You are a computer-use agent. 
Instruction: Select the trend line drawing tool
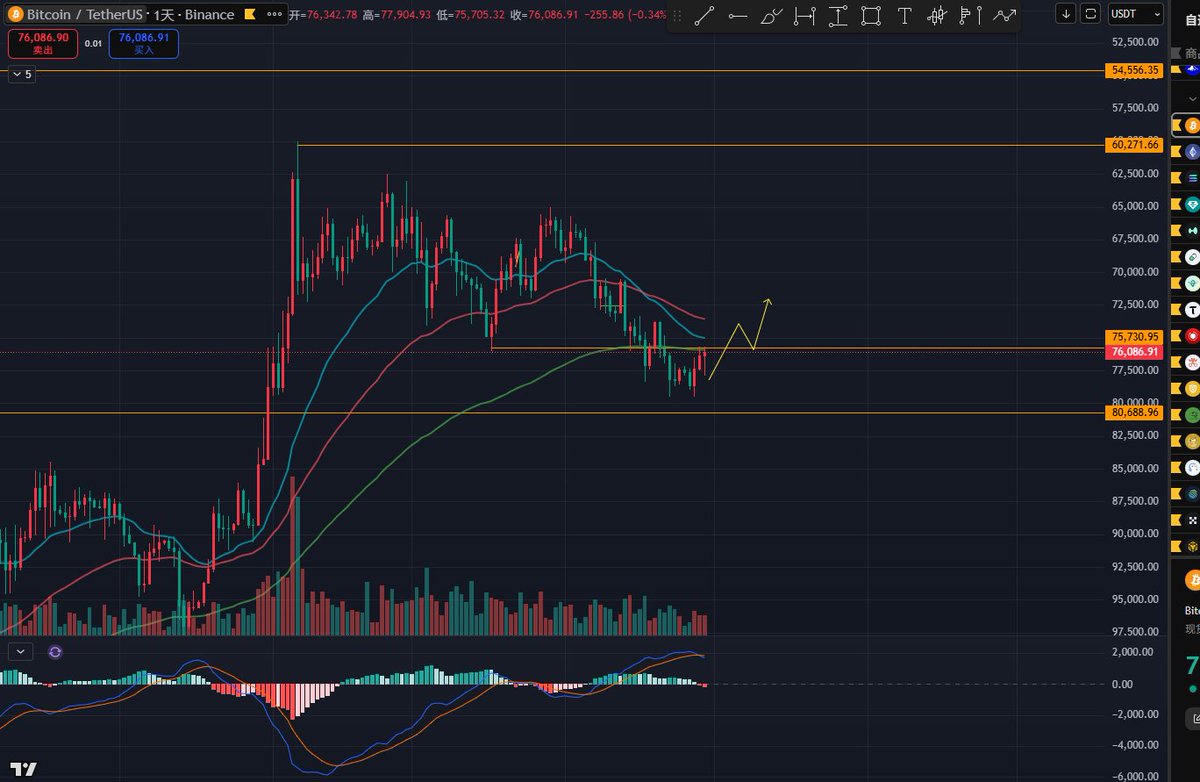click(705, 15)
